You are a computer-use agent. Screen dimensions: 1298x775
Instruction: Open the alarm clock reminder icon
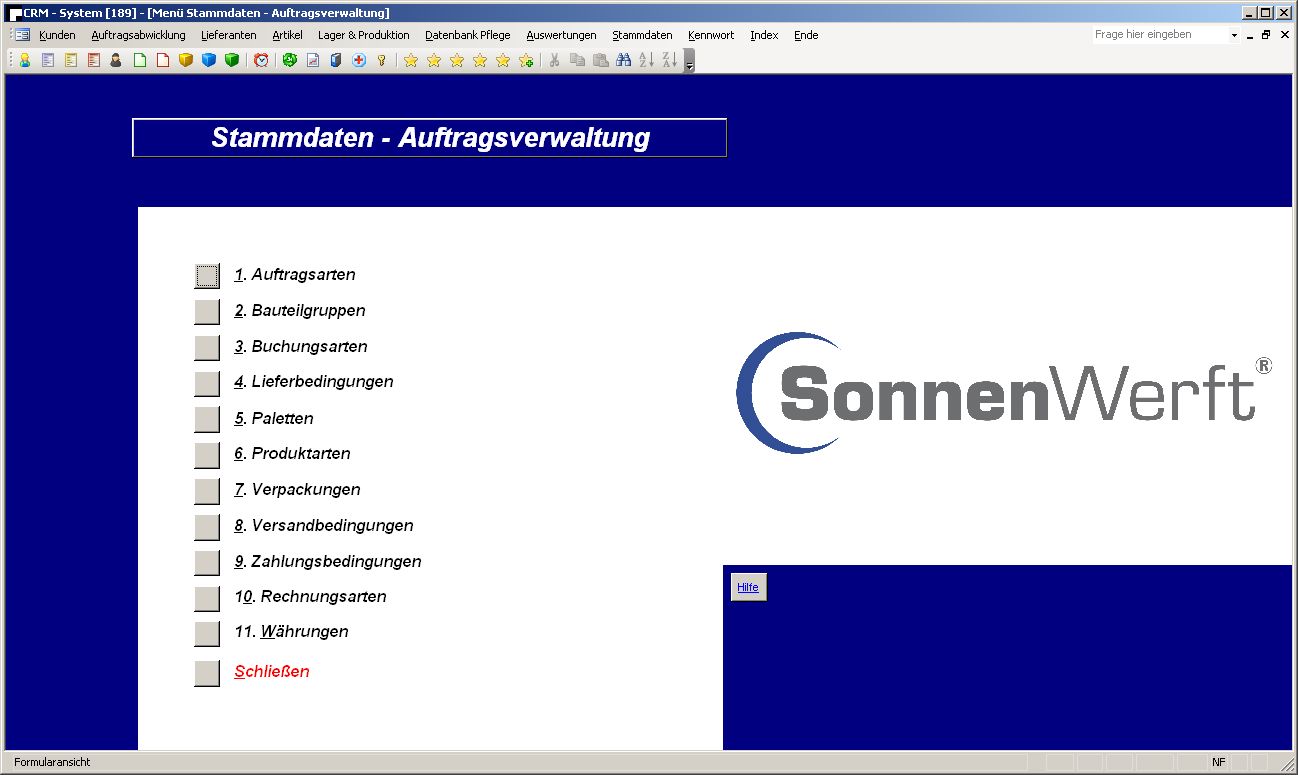[x=261, y=60]
